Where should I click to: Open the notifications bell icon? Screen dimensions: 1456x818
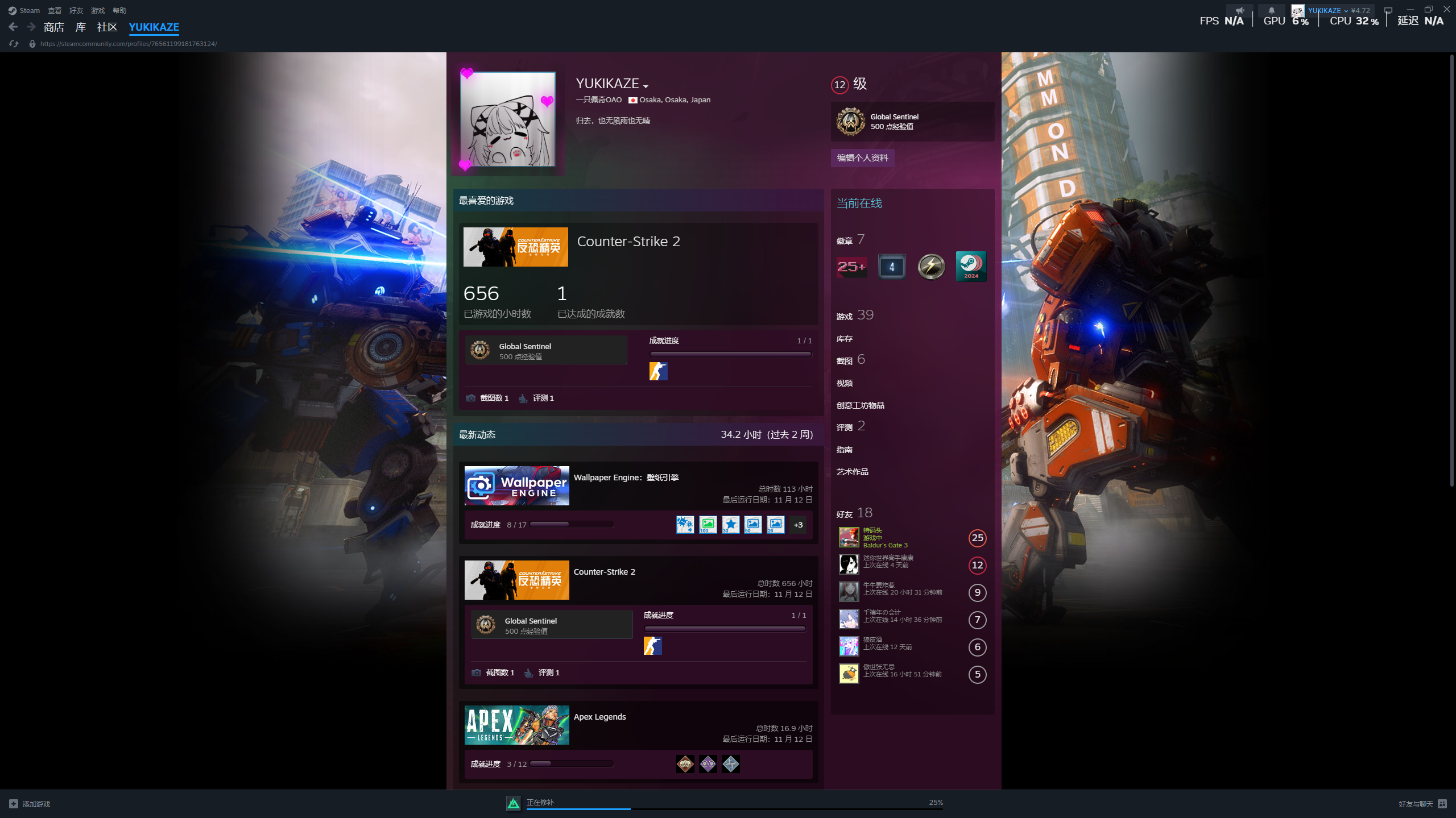click(1271, 10)
